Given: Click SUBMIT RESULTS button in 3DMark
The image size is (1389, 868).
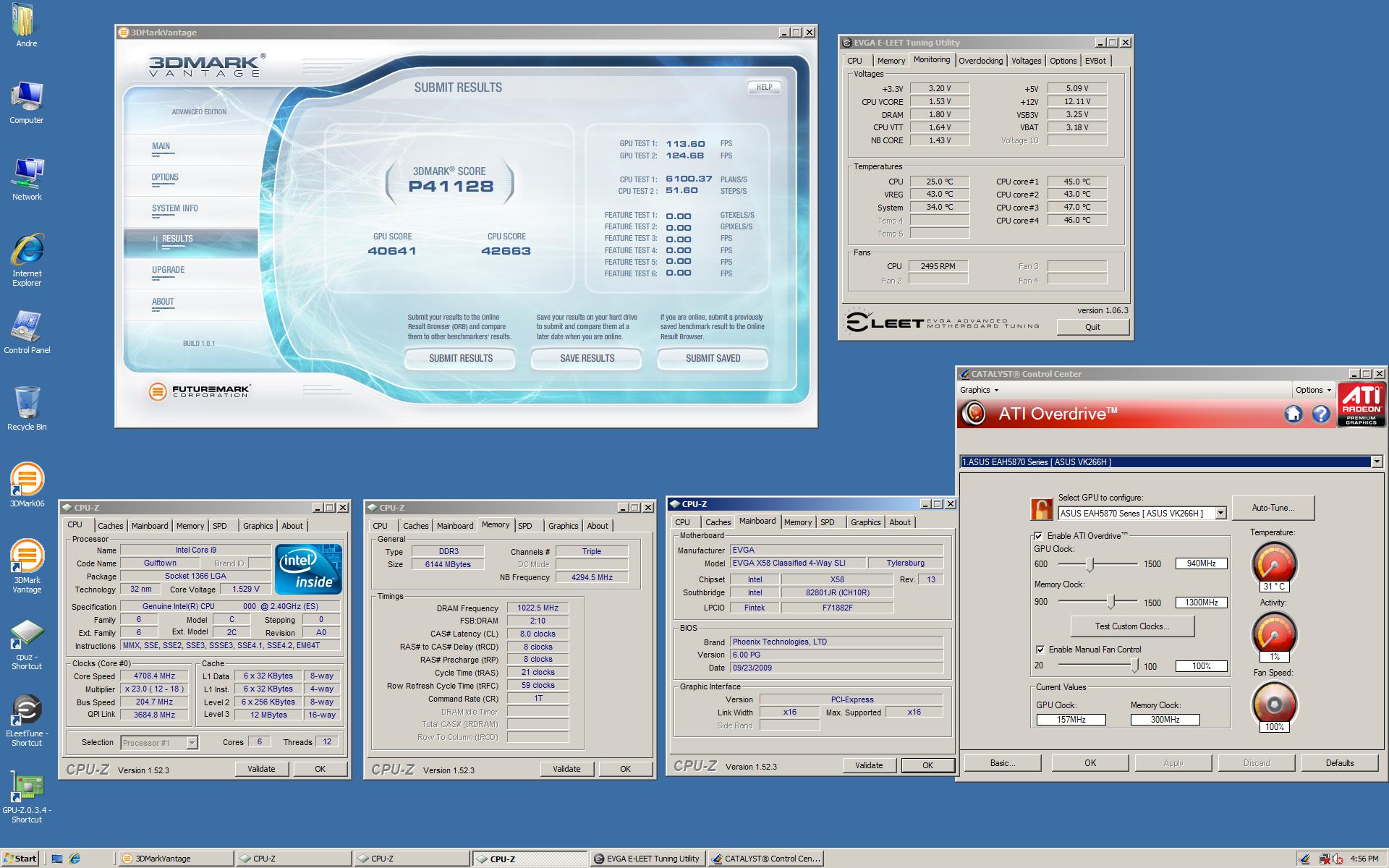Looking at the screenshot, I should [460, 358].
